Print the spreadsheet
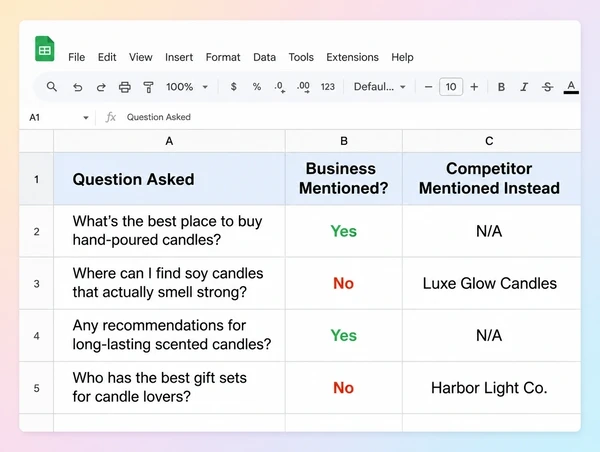The width and height of the screenshot is (600, 452). 124,87
